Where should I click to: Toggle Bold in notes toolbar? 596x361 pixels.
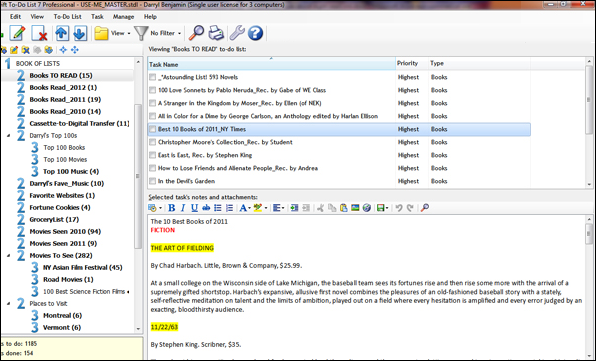point(171,207)
